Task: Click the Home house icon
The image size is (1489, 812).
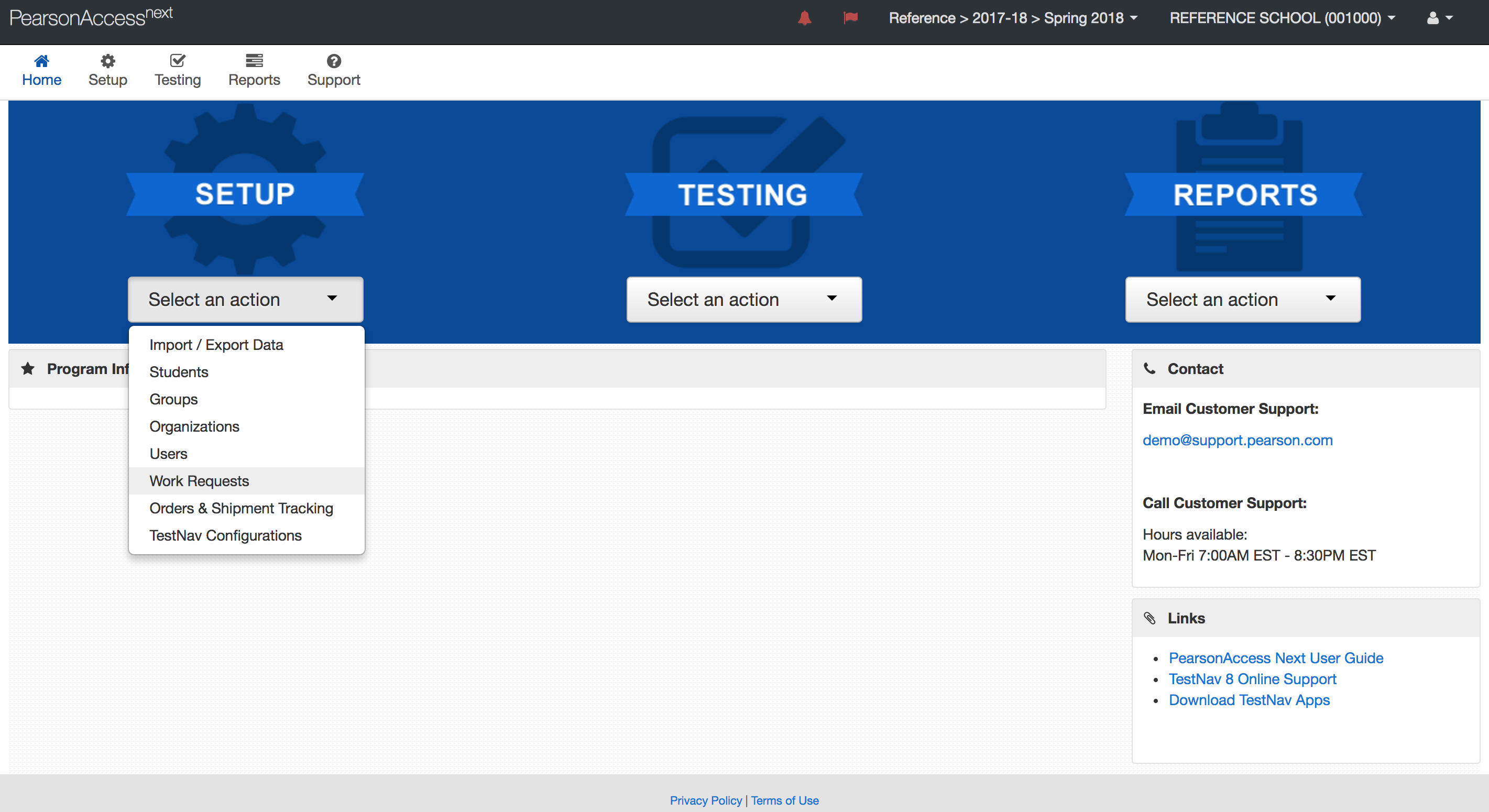Action: coord(41,61)
